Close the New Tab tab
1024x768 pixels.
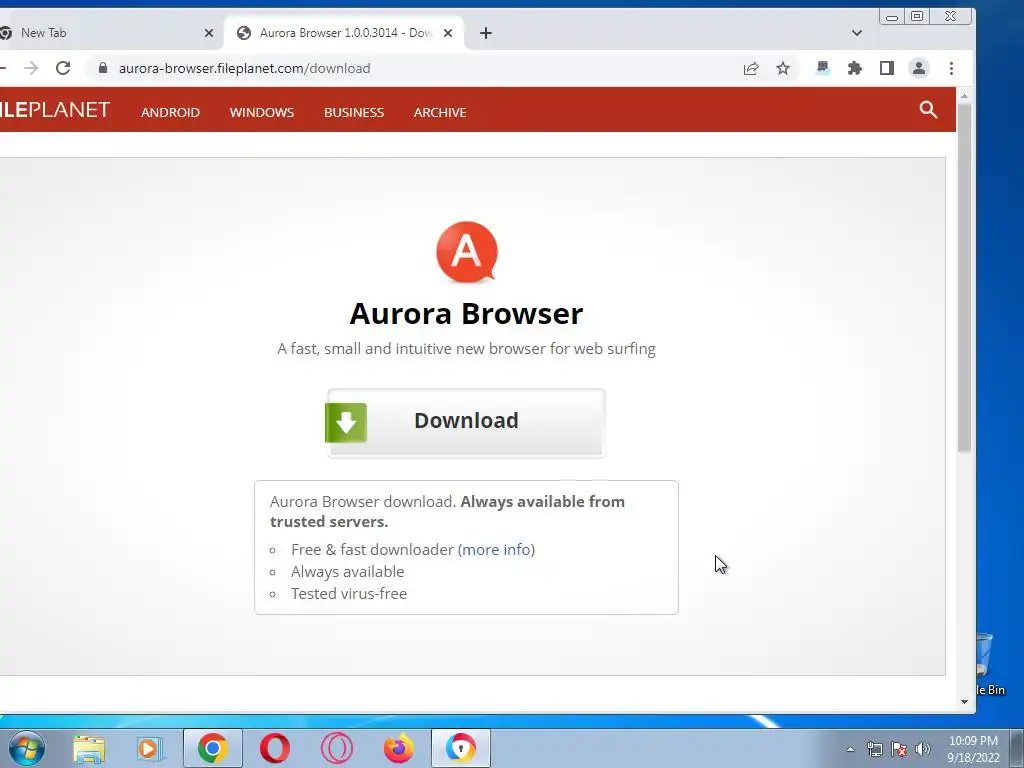[x=209, y=33]
